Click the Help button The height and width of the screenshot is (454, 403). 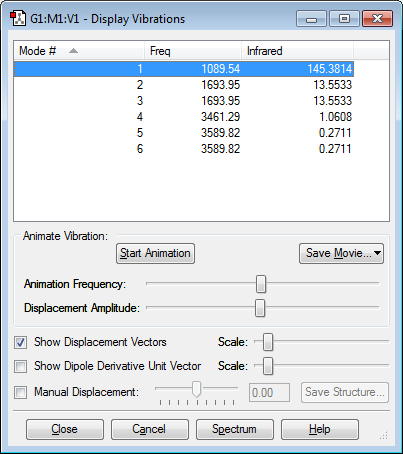[x=320, y=429]
